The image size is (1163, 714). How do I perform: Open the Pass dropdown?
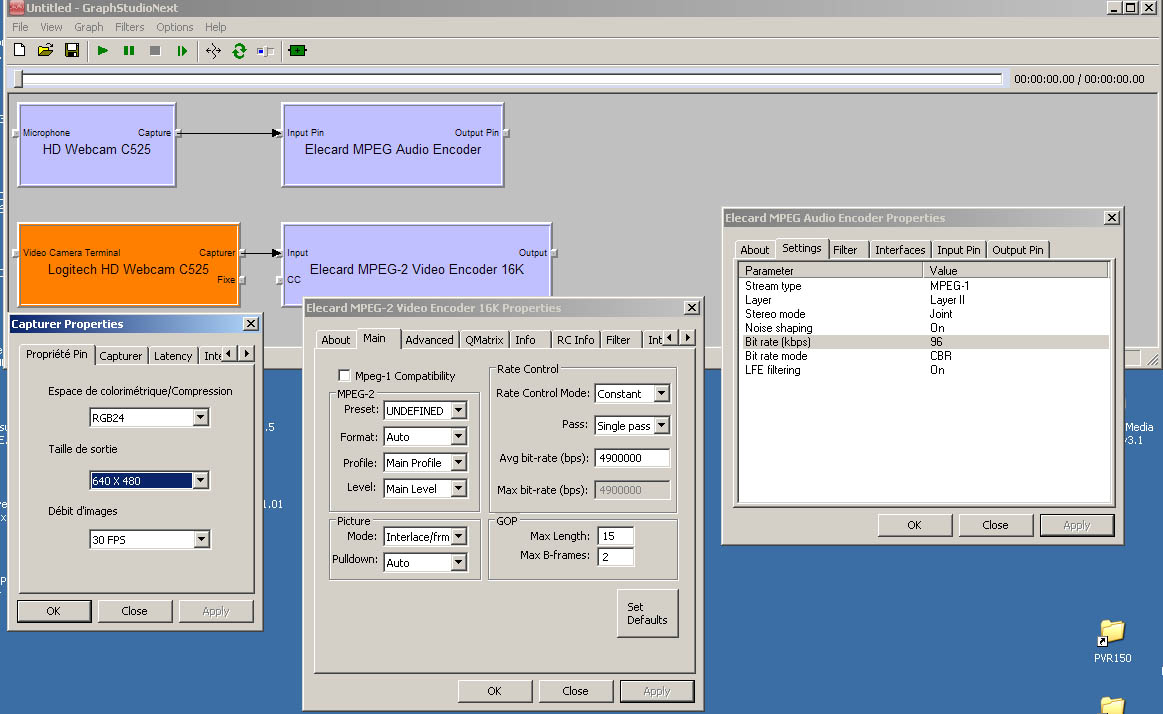[x=662, y=426]
